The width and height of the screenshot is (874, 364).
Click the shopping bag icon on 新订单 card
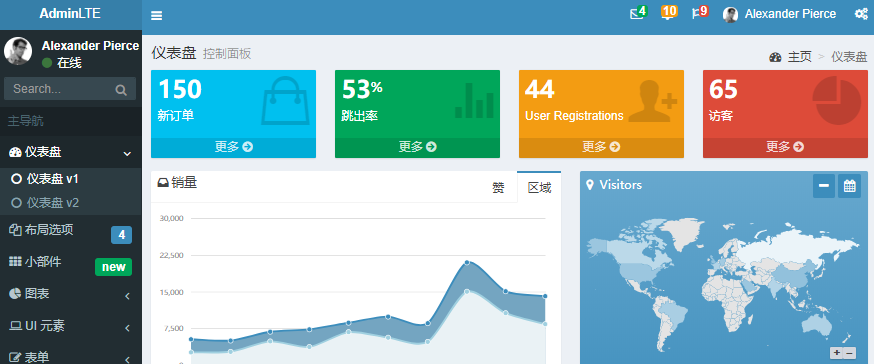tap(284, 100)
